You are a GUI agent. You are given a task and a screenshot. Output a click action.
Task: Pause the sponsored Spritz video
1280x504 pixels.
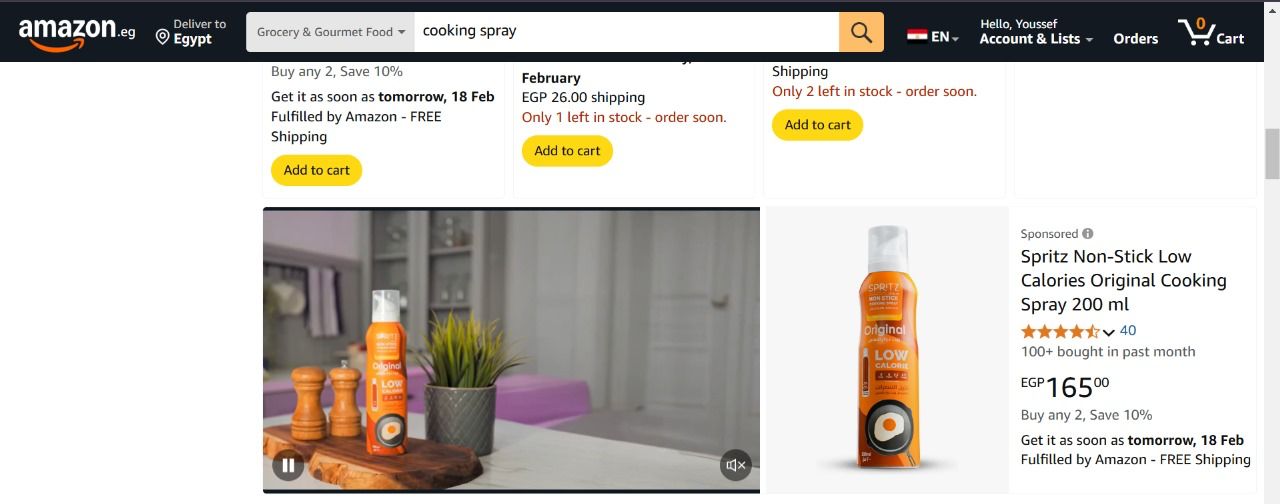[288, 465]
